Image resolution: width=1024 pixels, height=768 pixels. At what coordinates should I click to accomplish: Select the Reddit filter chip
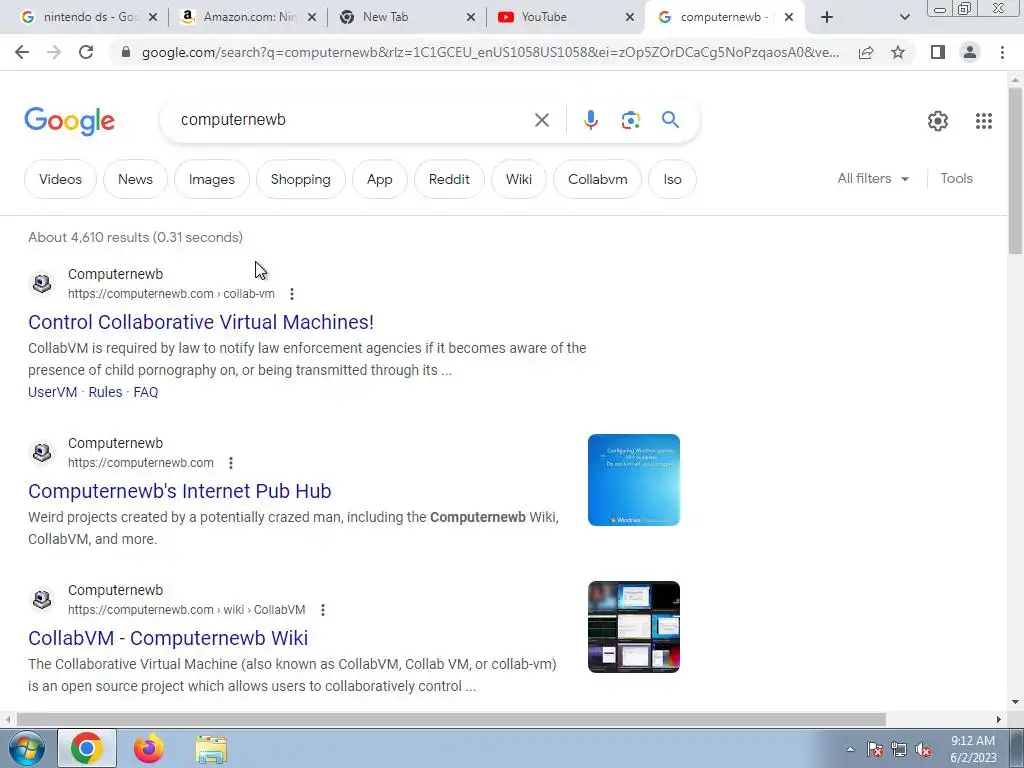point(449,179)
